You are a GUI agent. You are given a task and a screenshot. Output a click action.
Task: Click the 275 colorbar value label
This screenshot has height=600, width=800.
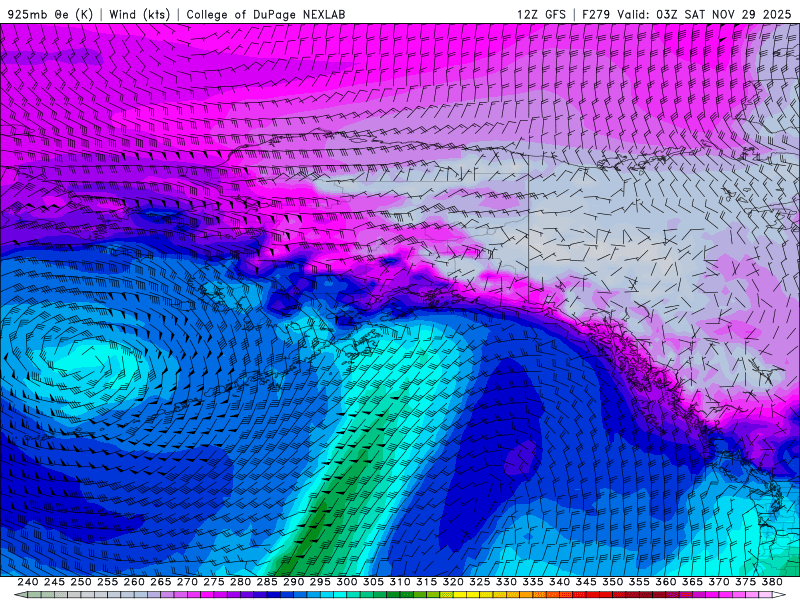[x=213, y=582]
